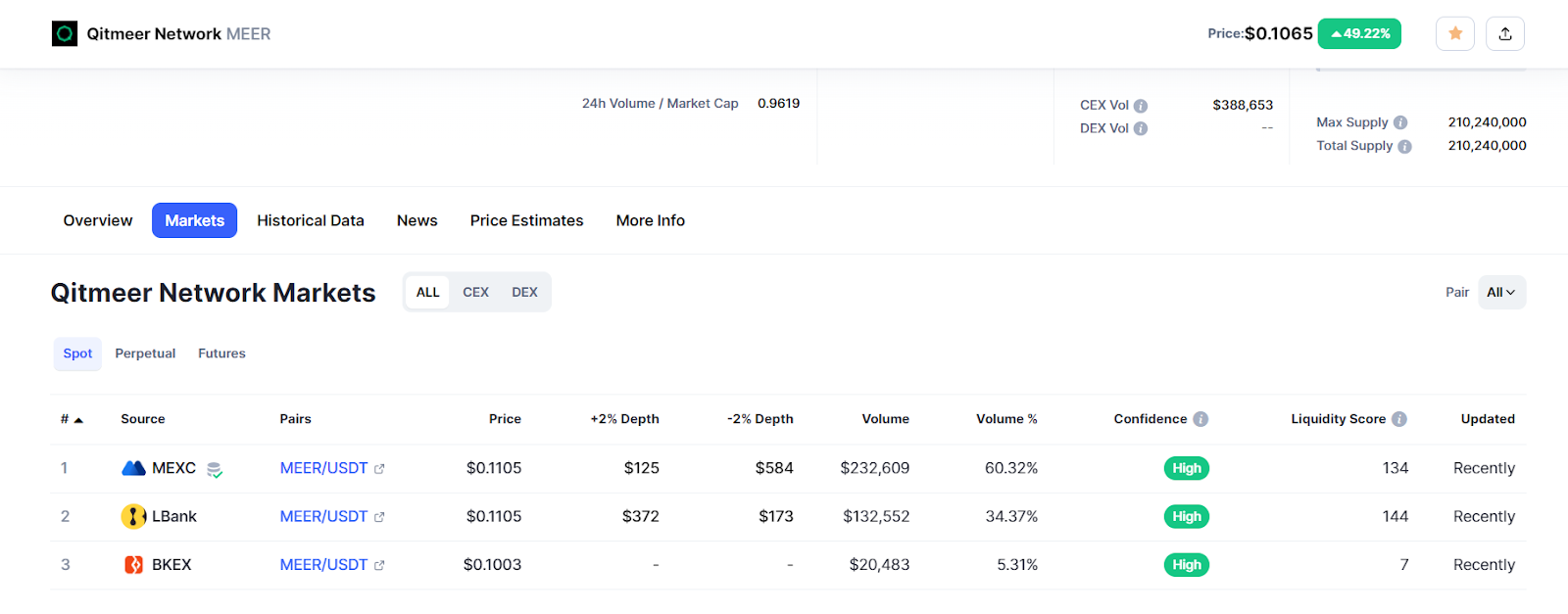Select the Markets tab

(194, 220)
